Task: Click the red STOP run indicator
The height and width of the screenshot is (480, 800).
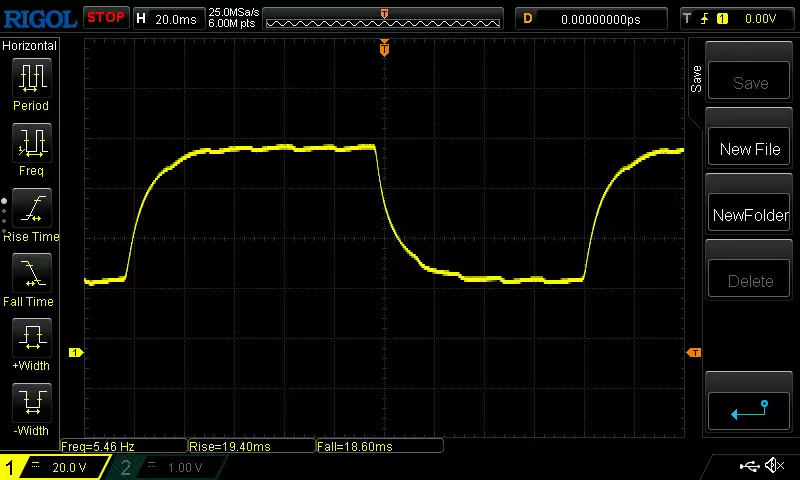Action: point(105,17)
